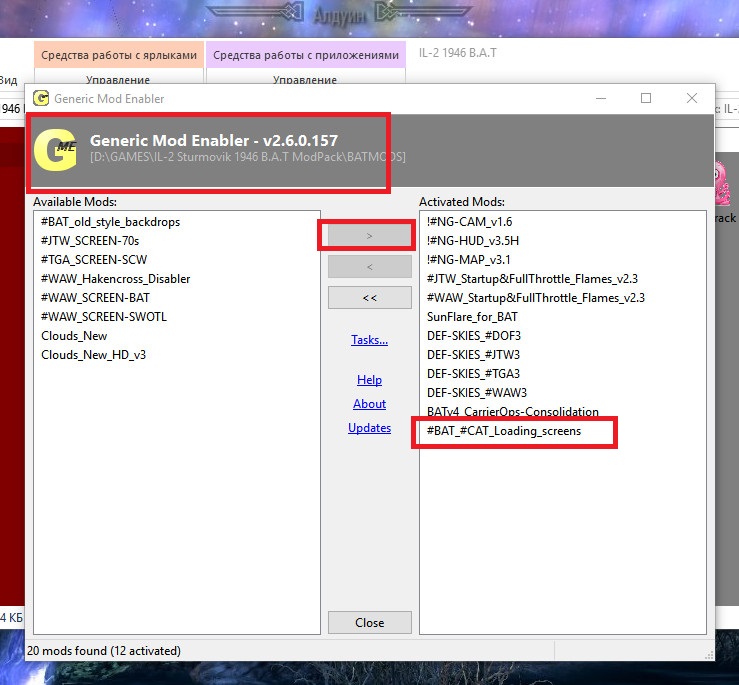
Task: Select DEF-SKIES_#JTW3 activated mod
Action: (473, 355)
